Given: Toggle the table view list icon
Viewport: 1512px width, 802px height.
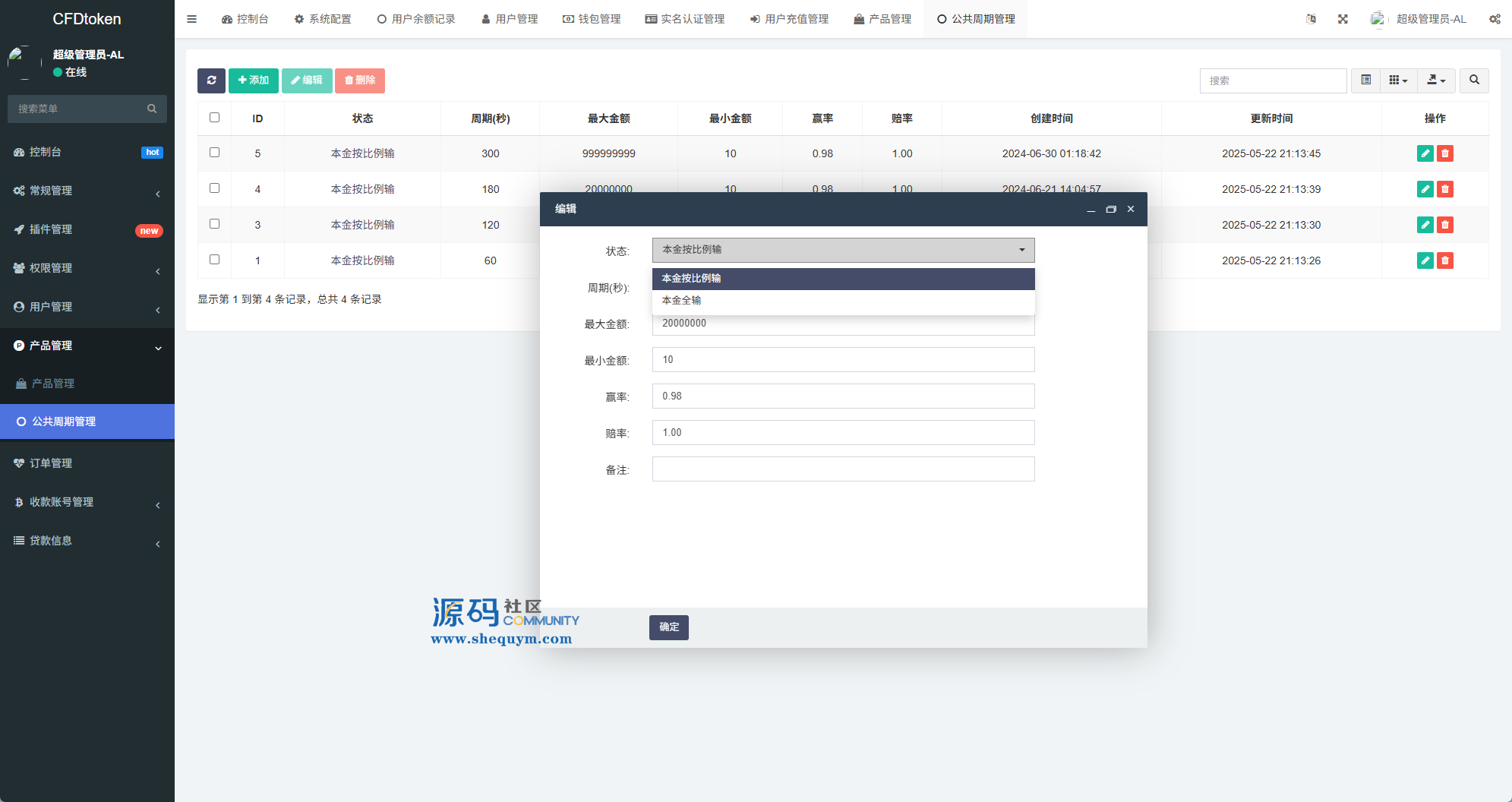Looking at the screenshot, I should tap(1365, 81).
